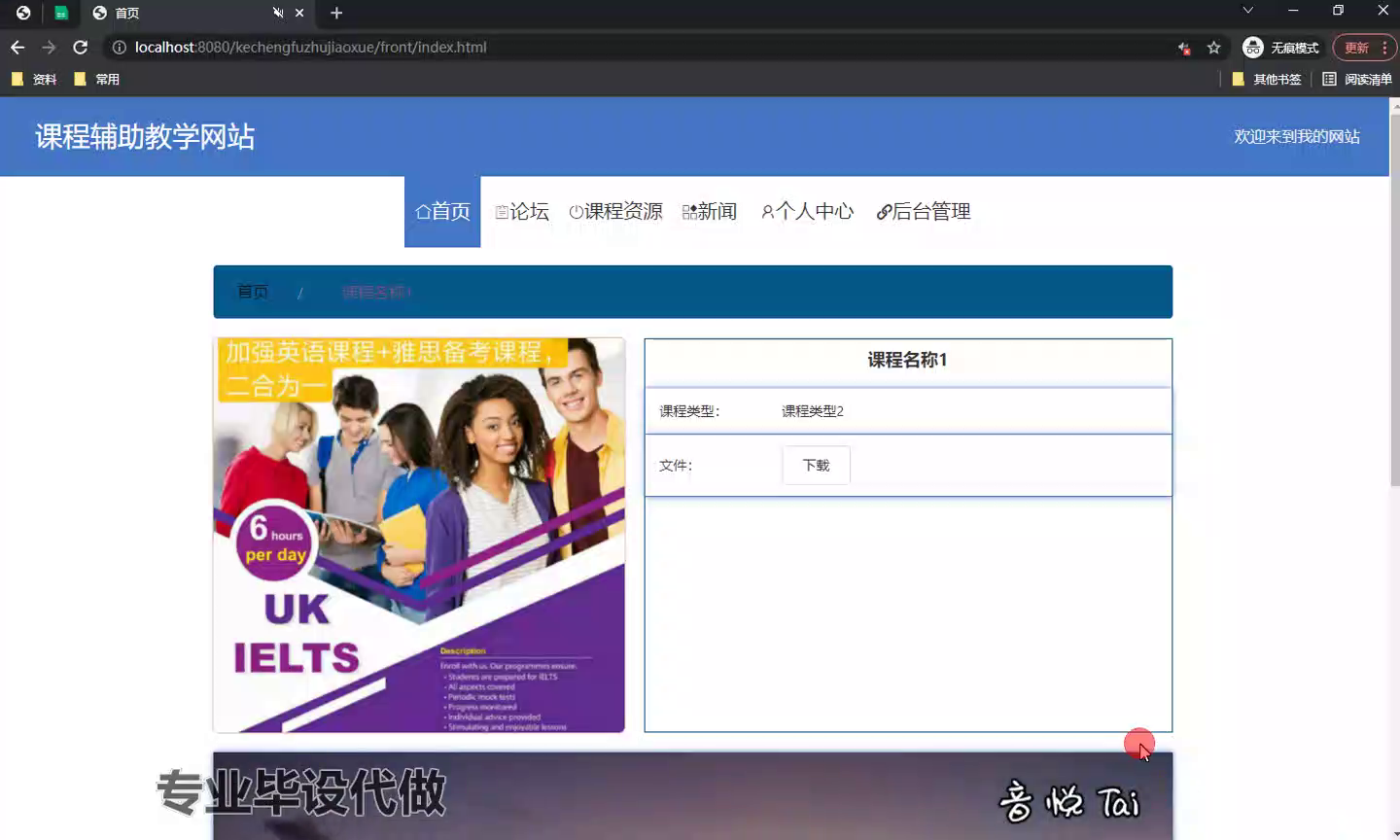The image size is (1400, 840).
Task: Click the browser forward arrow
Action: pyautogui.click(x=49, y=47)
